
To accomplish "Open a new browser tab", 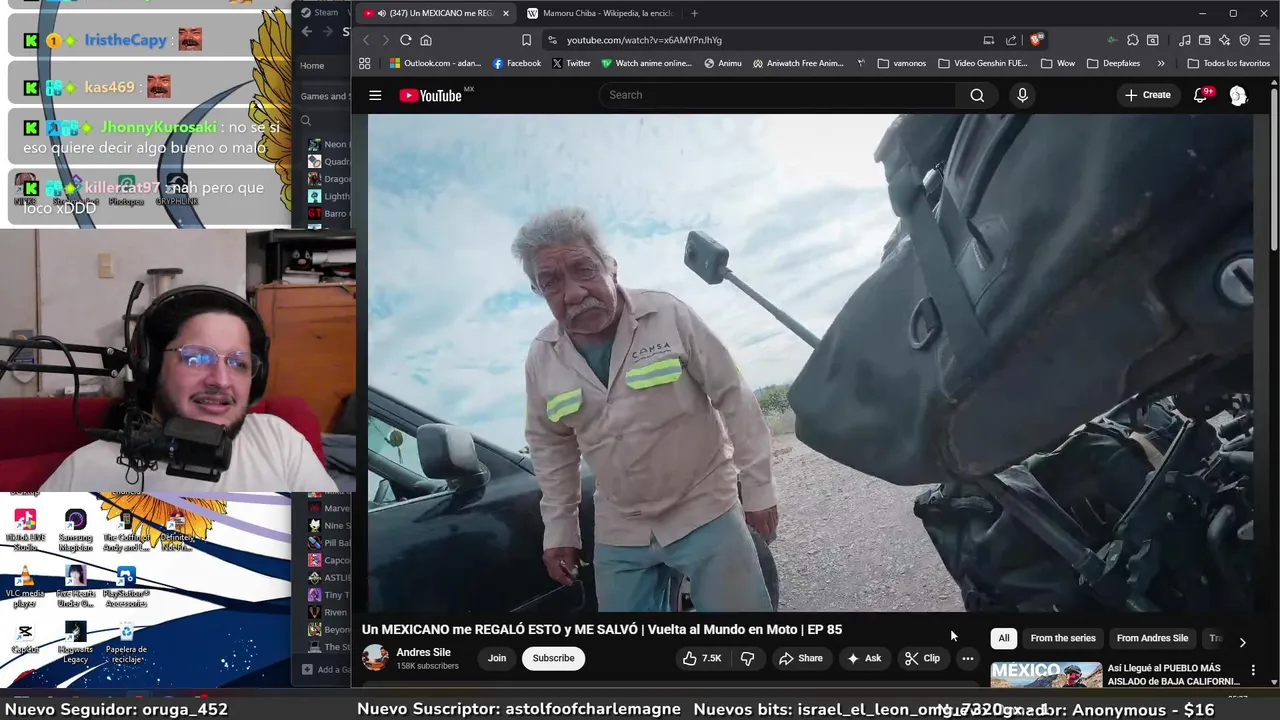I will point(694,13).
